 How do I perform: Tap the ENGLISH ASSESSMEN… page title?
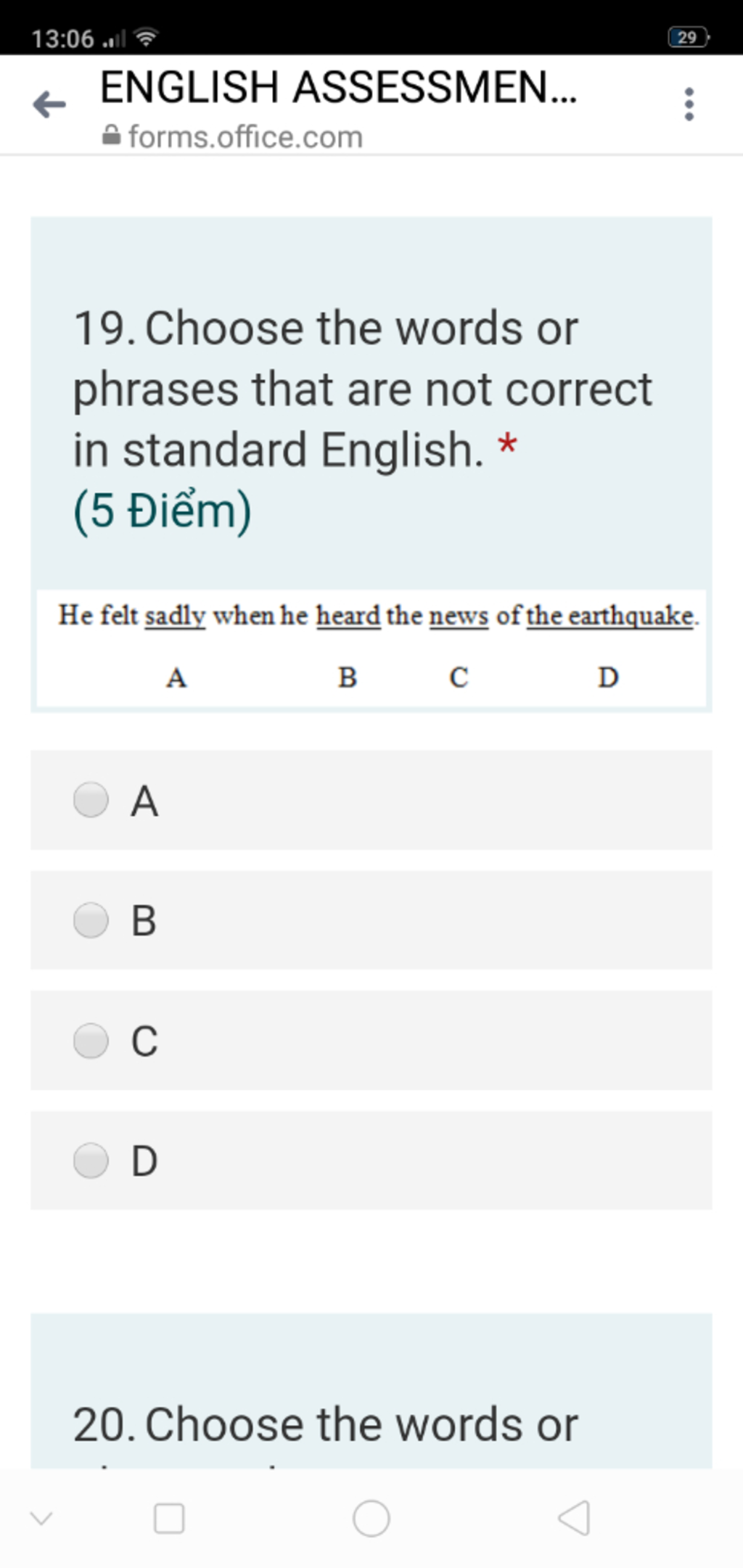pos(339,87)
